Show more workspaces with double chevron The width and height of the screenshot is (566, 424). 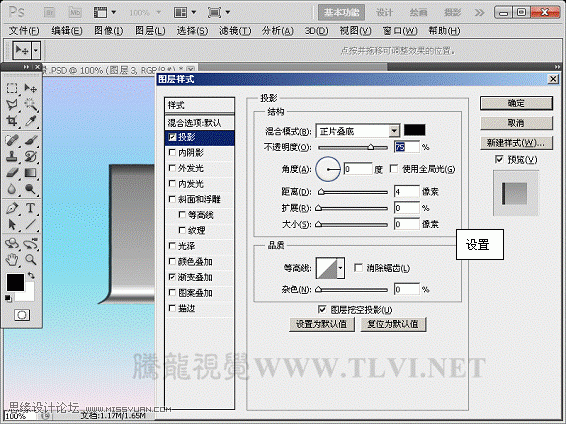coord(479,13)
